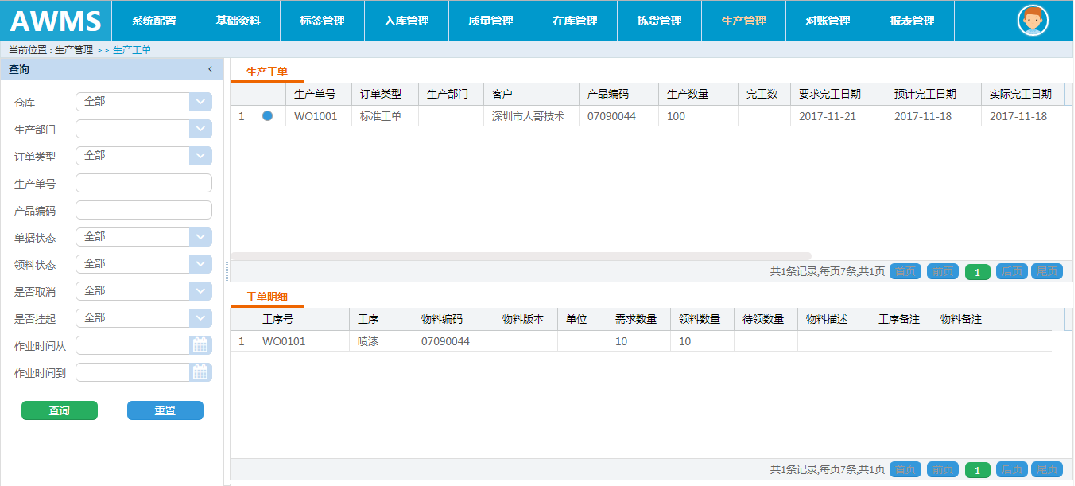Open the 基础资料 menu
The width and height of the screenshot is (1075, 486).
click(x=238, y=21)
